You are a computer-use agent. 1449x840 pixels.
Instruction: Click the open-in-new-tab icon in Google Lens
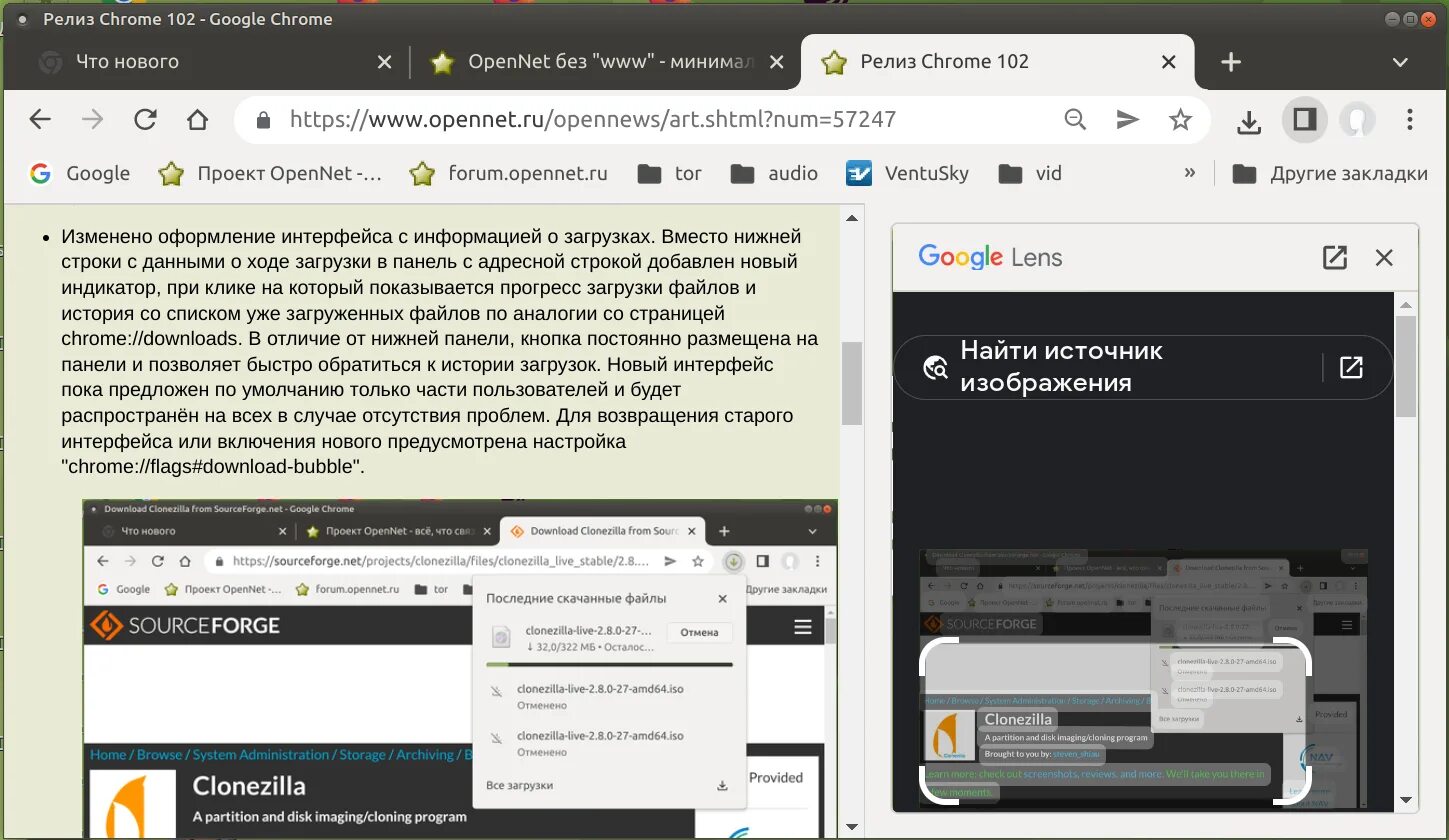pyautogui.click(x=1335, y=257)
